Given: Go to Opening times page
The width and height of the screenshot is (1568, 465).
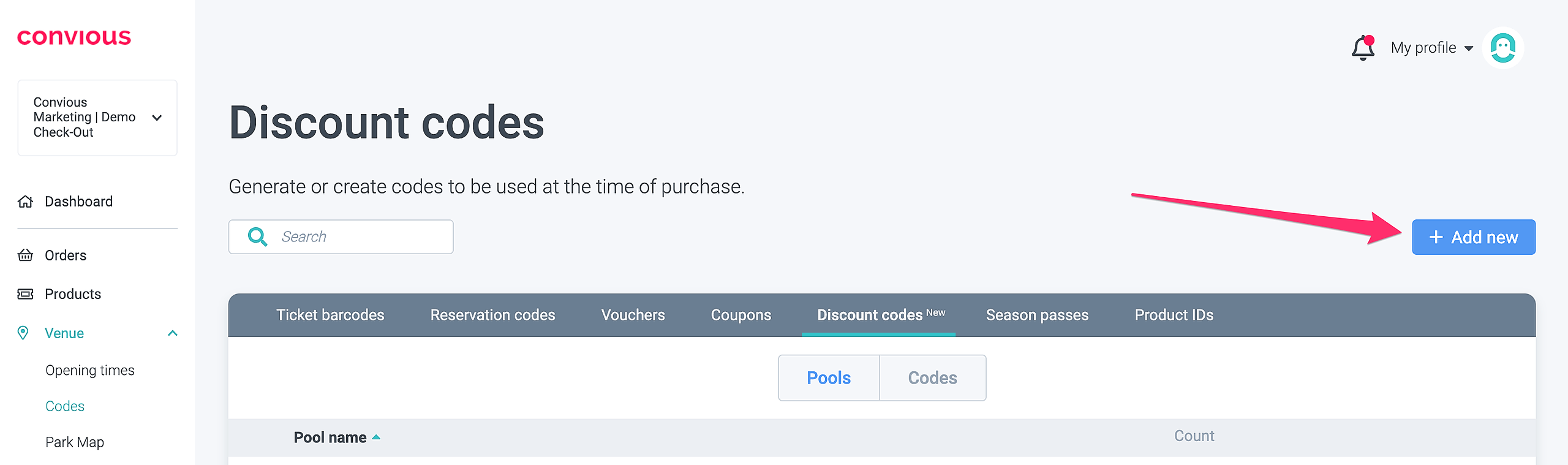Looking at the screenshot, I should pos(90,371).
